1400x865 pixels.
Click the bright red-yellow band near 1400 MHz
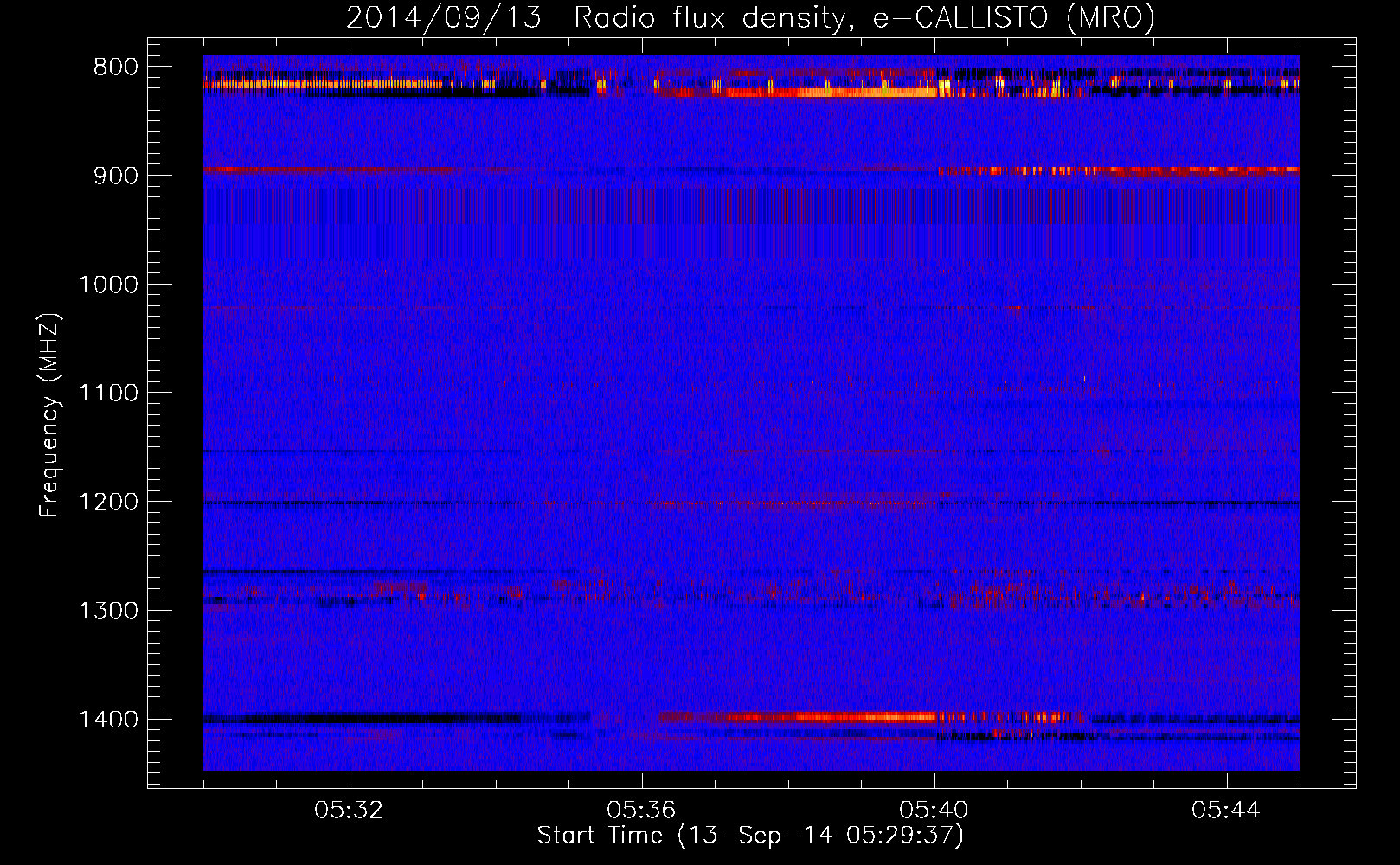click(x=831, y=716)
